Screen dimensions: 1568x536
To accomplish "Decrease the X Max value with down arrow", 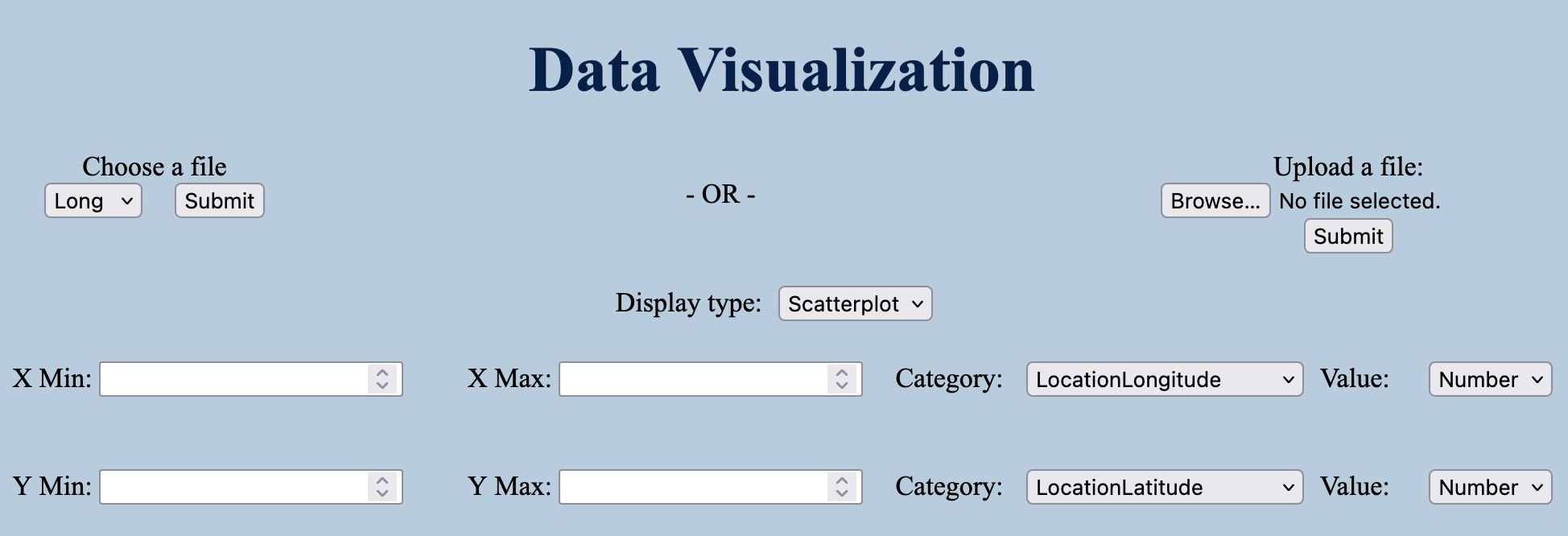I will 842,386.
